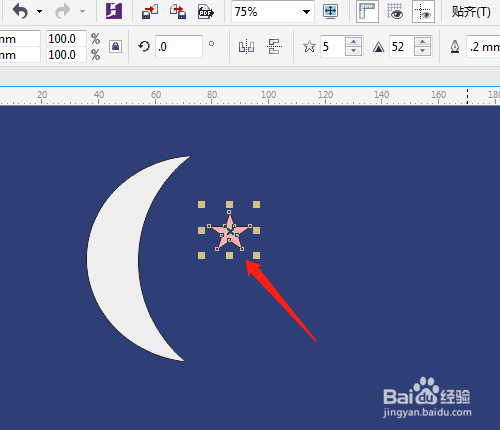Click the full-screen preview icon
Viewport: 500px width, 430px height.
331,12
